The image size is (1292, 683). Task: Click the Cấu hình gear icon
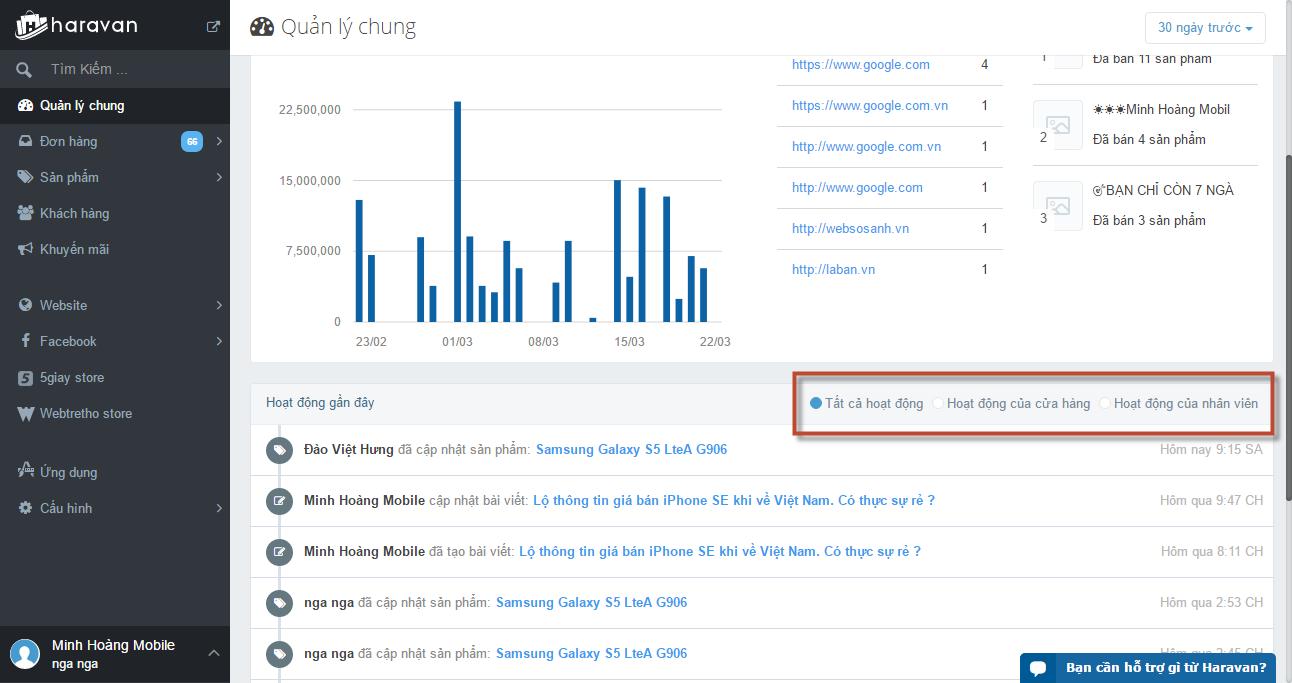pyautogui.click(x=25, y=508)
